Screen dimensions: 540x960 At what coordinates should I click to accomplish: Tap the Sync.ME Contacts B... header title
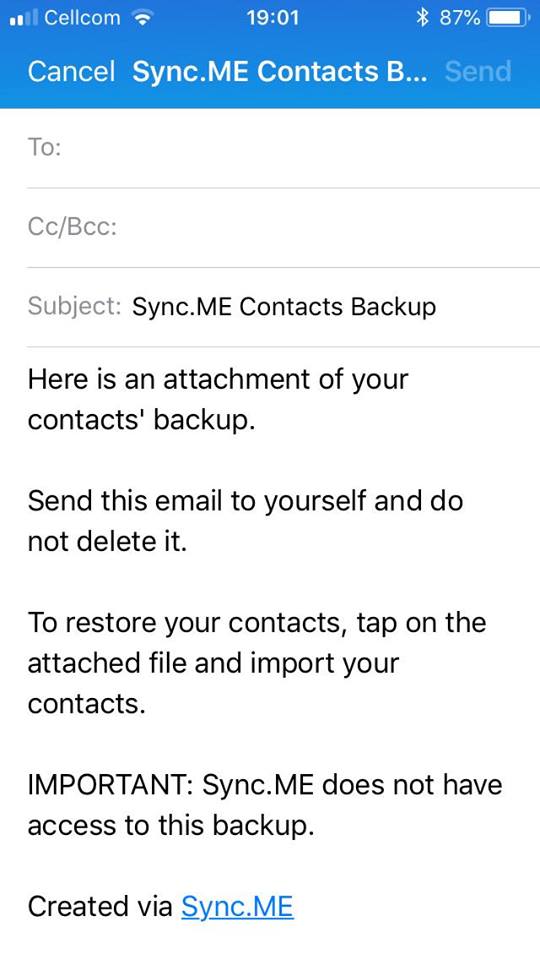pyautogui.click(x=280, y=72)
